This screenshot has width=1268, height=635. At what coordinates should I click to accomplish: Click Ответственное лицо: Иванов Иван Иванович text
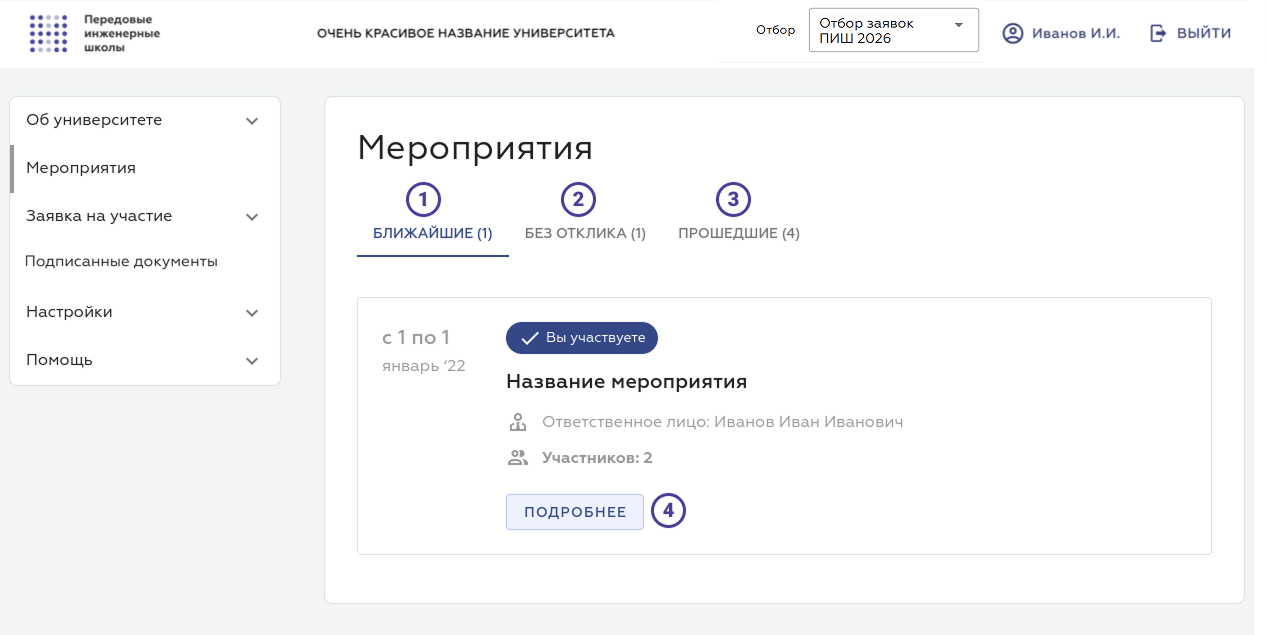(723, 422)
